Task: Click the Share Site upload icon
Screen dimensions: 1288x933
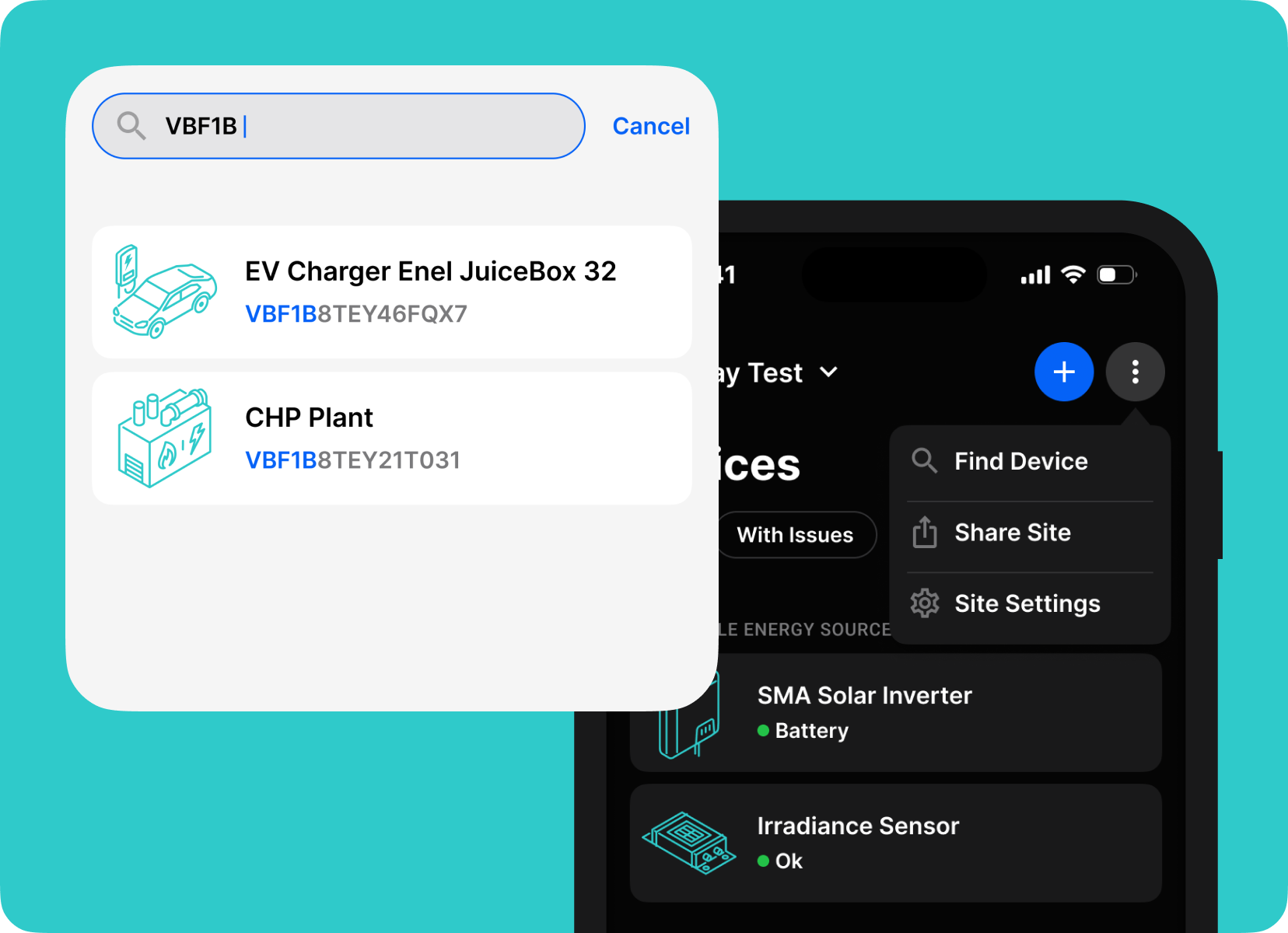Action: (x=925, y=533)
